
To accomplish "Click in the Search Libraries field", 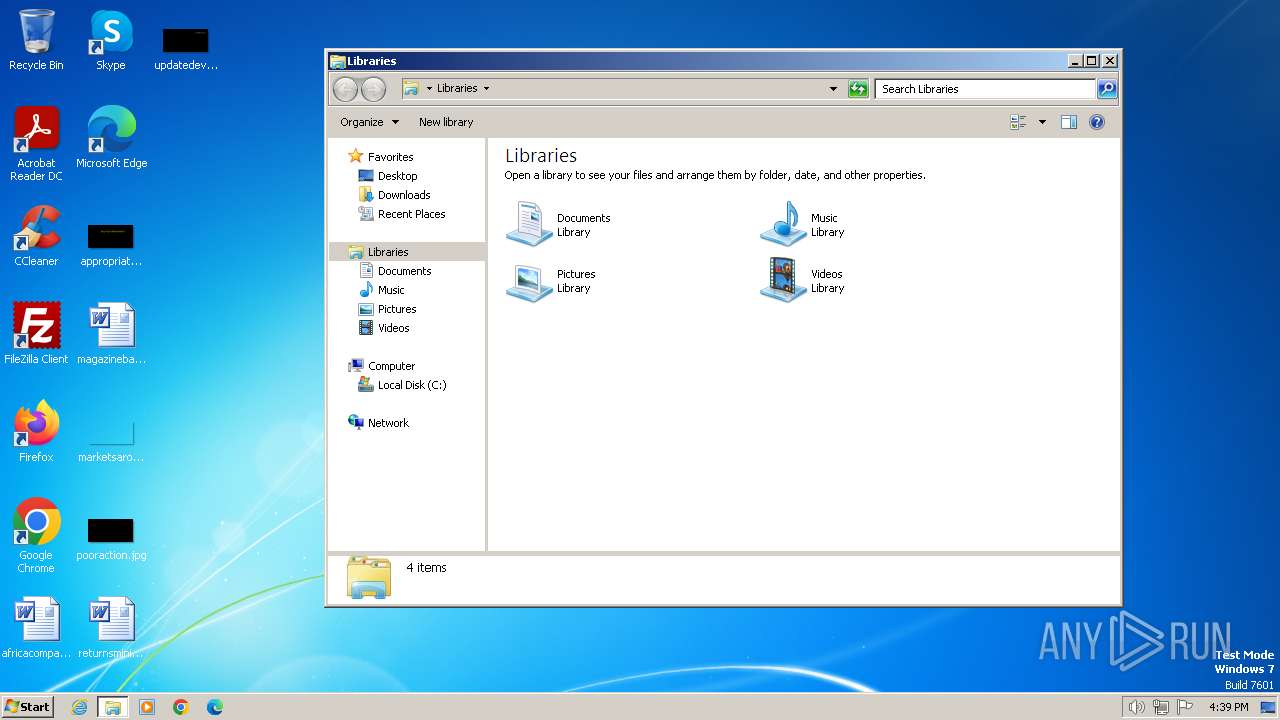I will pos(985,89).
